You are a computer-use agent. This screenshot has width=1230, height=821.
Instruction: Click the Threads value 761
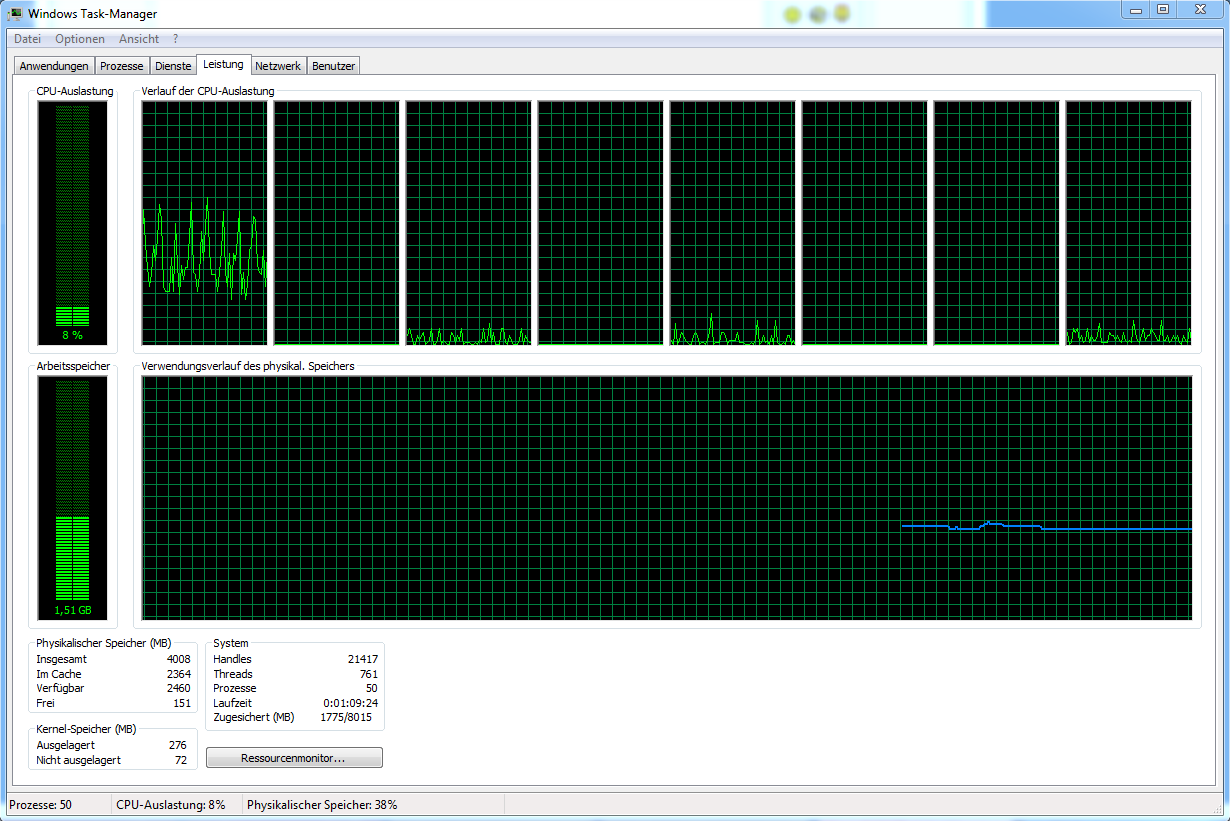point(369,674)
